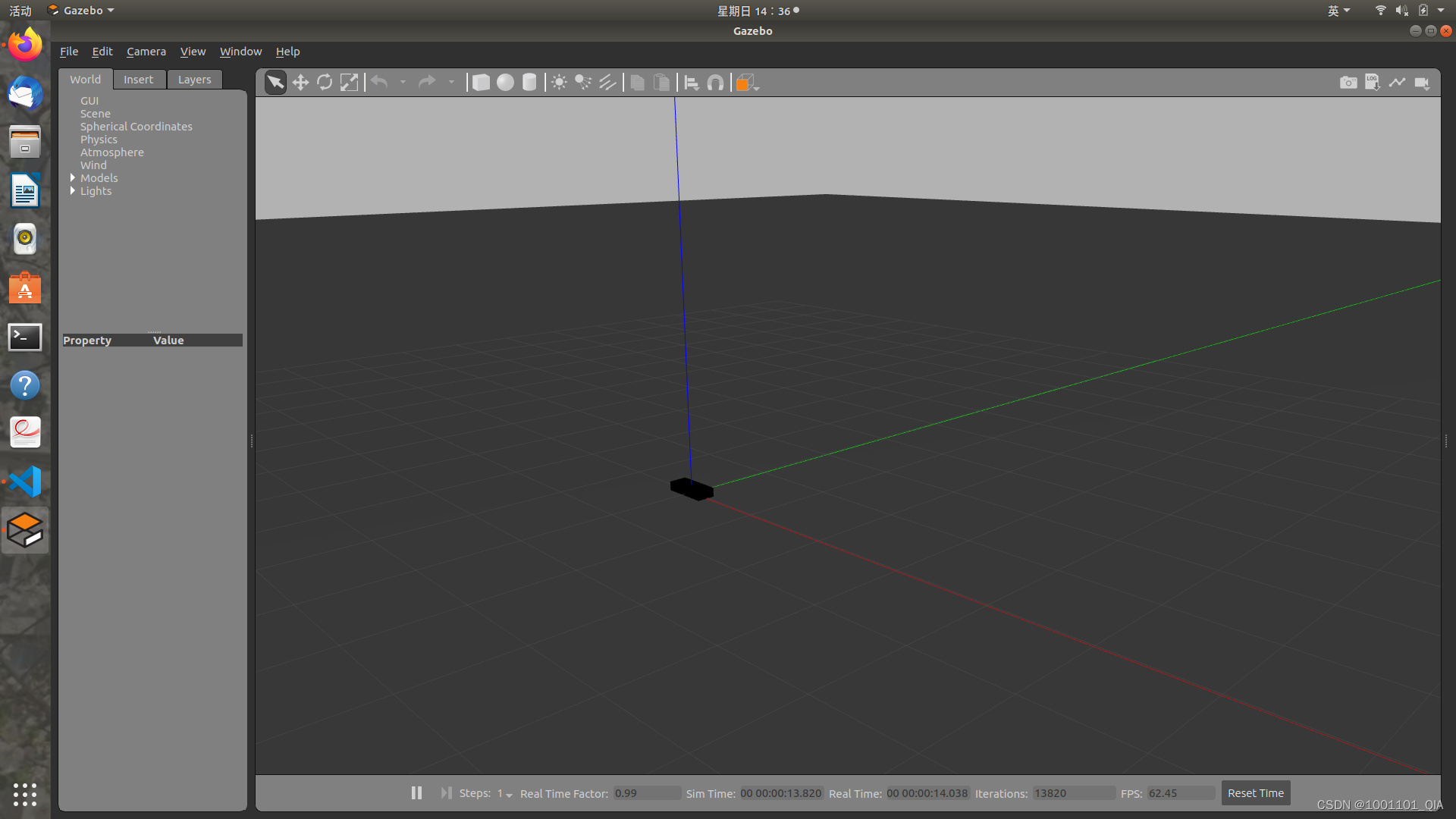Select Scene in the world tree
This screenshot has height=819, width=1456.
tap(96, 114)
